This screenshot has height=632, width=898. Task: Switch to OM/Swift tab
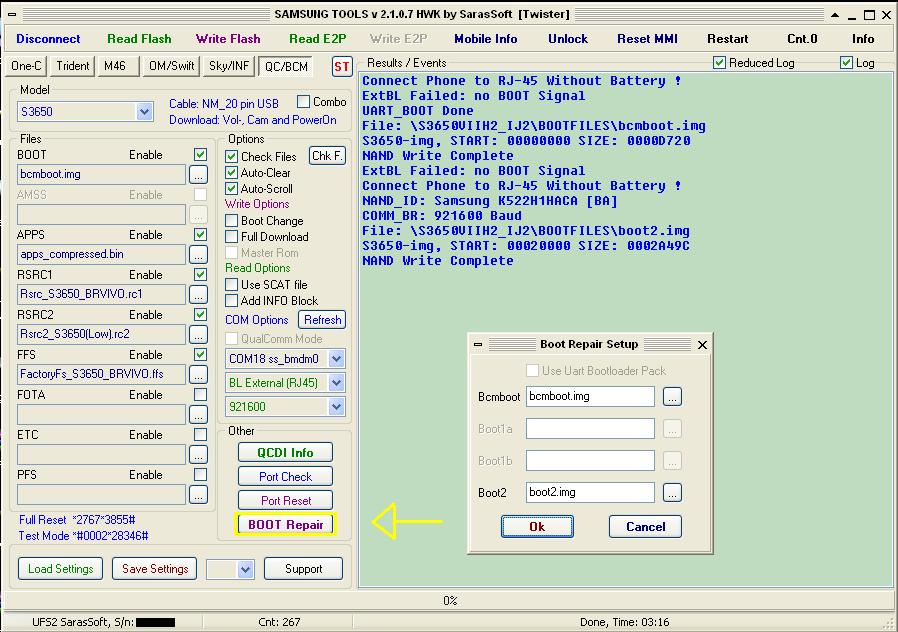(171, 66)
